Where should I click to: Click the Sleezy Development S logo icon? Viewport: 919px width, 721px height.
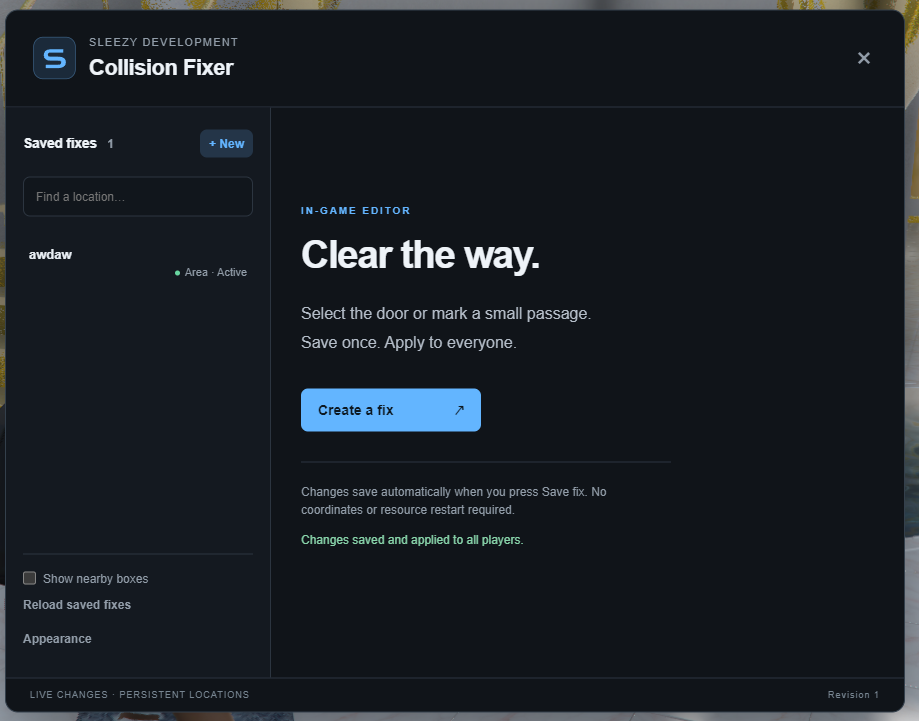(x=55, y=58)
